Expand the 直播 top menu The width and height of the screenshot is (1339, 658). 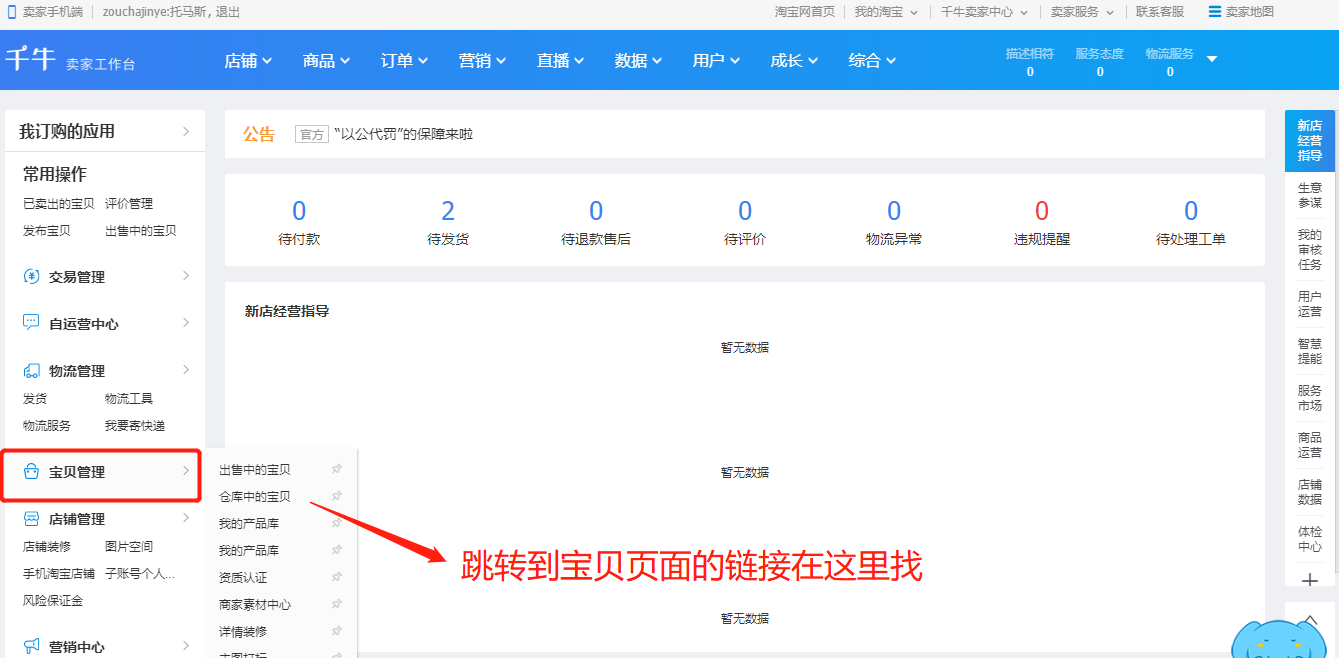click(560, 61)
